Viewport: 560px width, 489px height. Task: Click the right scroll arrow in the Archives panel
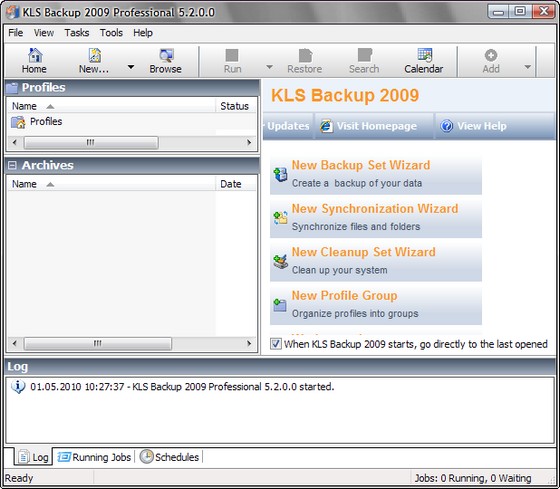249,344
